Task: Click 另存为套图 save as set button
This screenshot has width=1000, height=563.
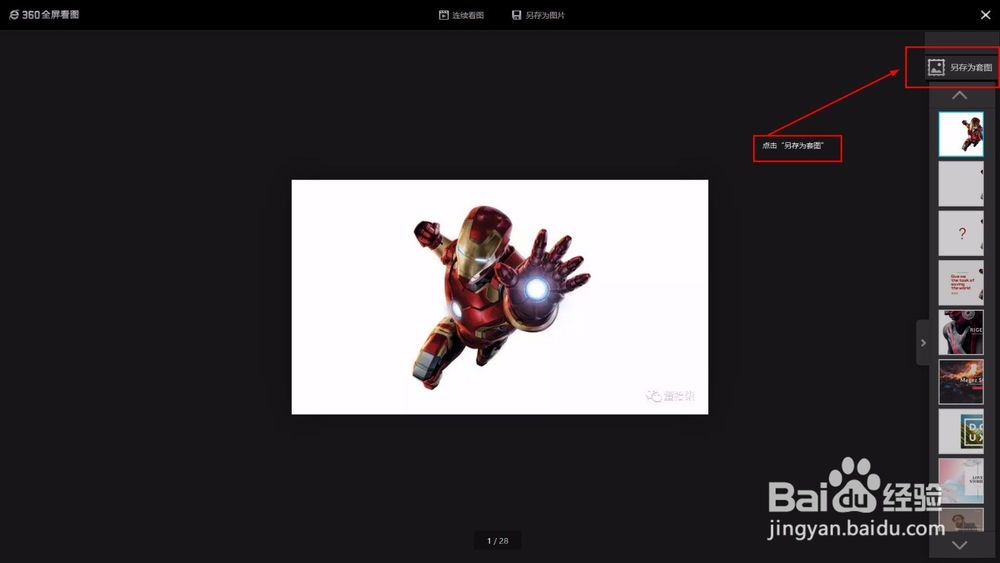Action: [x=960, y=67]
